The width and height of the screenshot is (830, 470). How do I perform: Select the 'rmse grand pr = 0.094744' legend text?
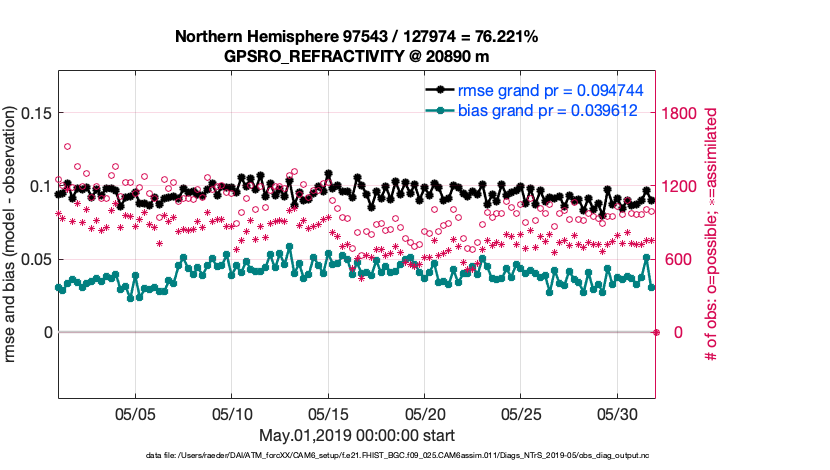(x=549, y=91)
